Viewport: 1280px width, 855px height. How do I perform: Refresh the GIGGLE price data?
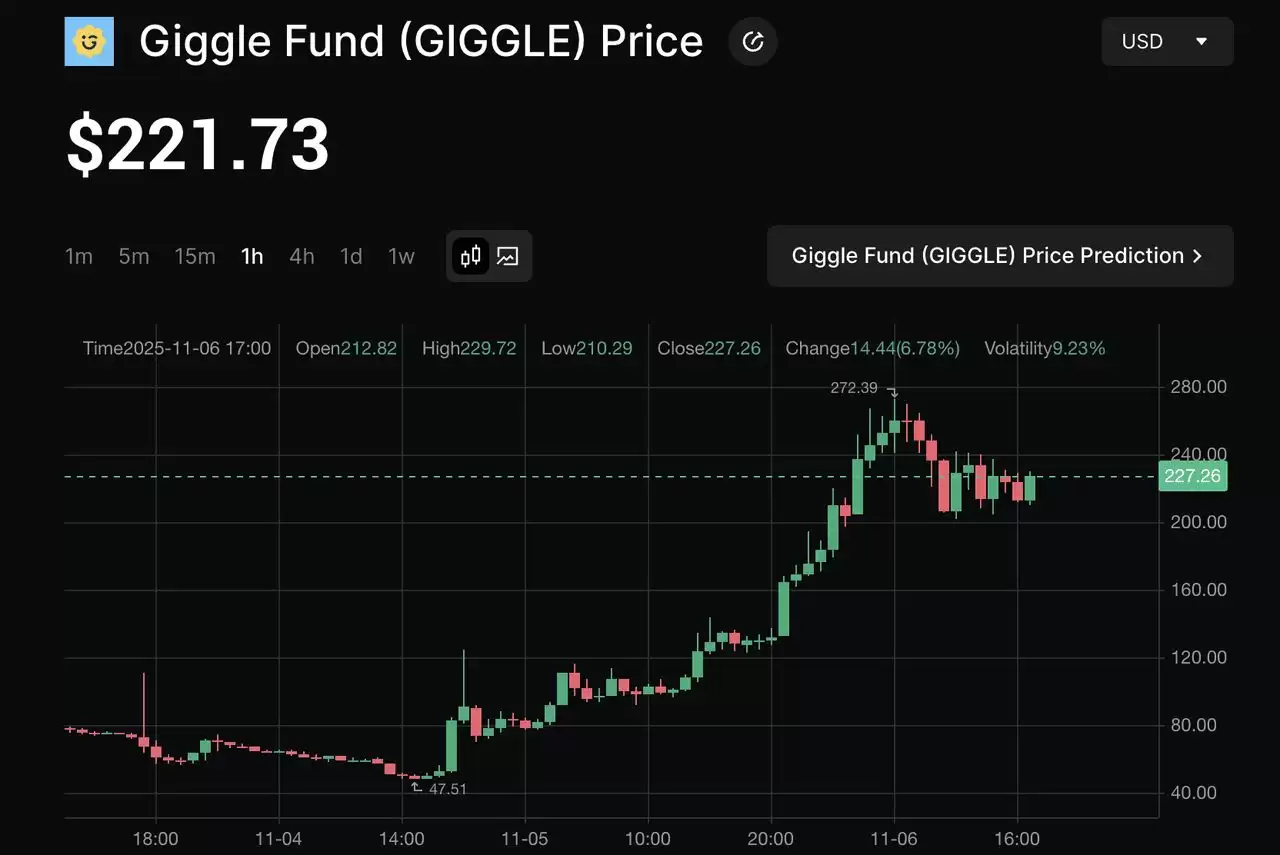(752, 41)
